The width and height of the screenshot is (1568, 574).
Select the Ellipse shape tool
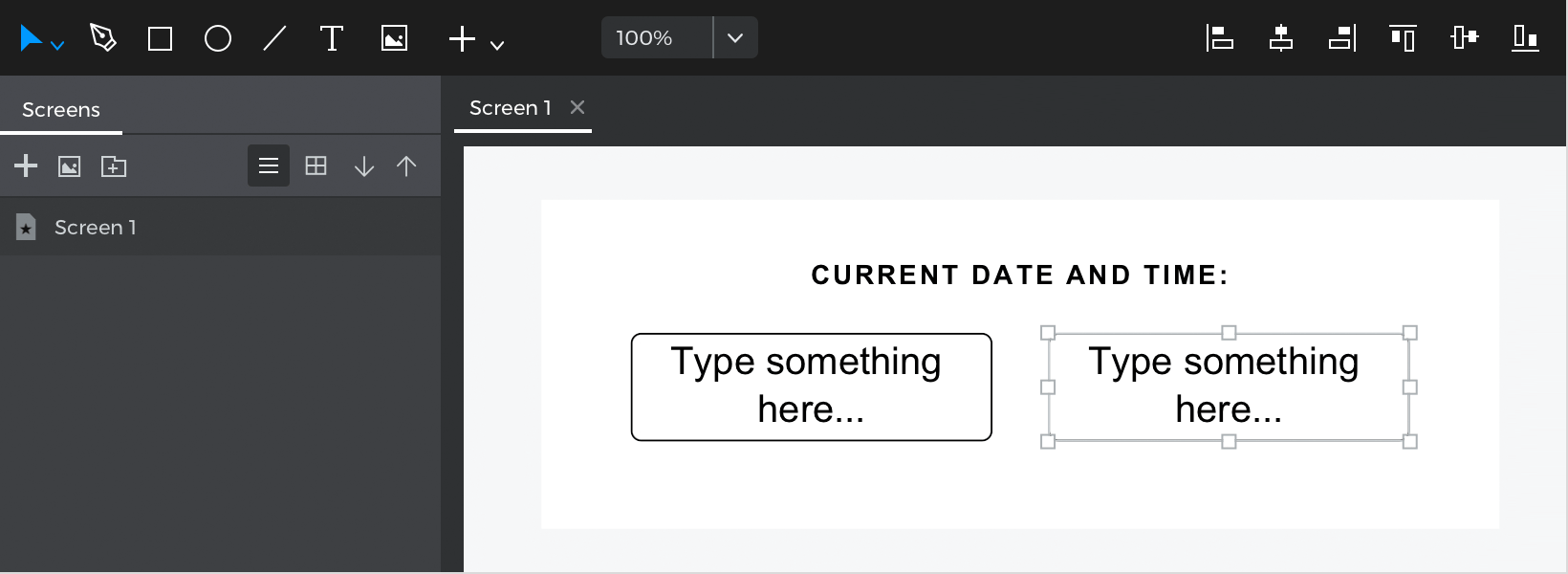(218, 38)
